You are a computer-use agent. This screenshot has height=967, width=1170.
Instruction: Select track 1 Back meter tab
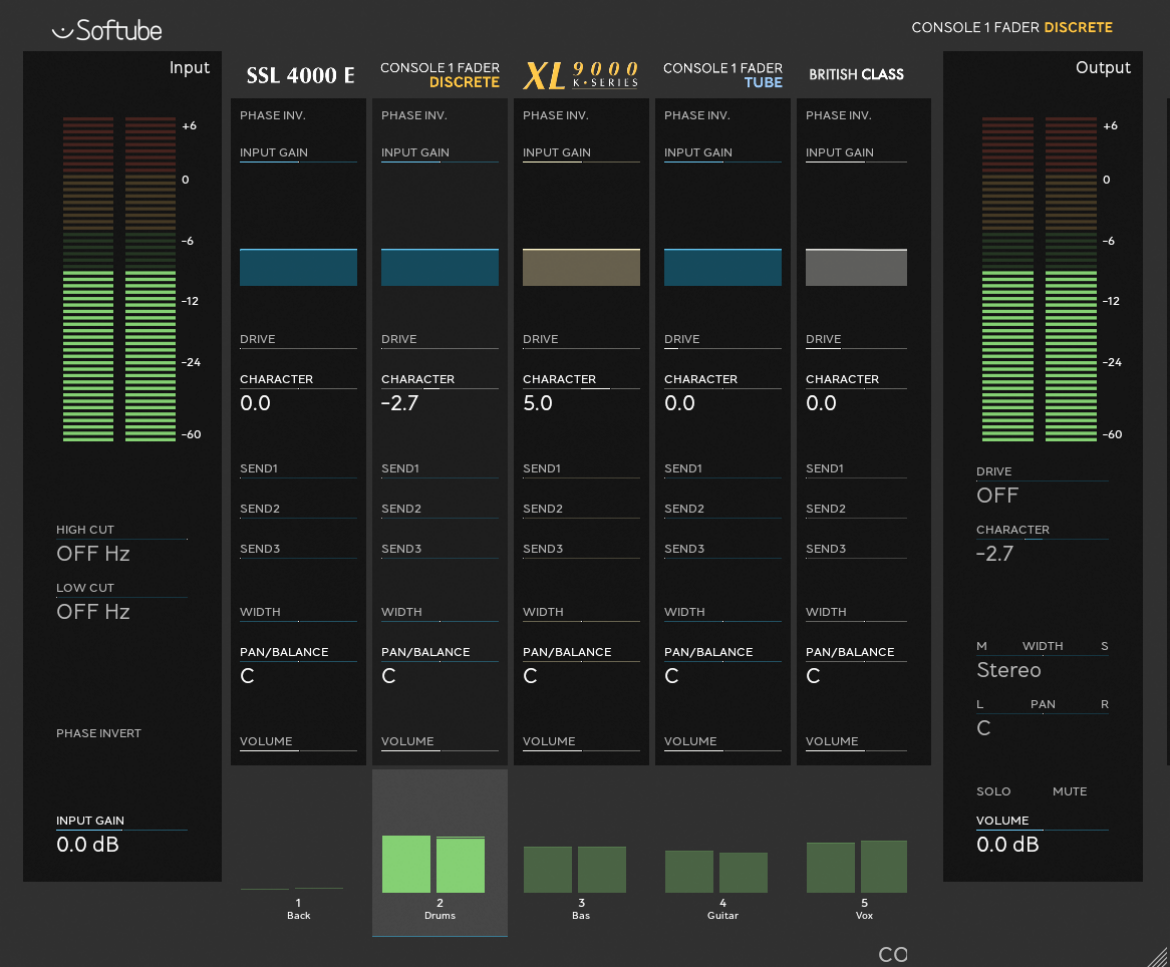(298, 853)
